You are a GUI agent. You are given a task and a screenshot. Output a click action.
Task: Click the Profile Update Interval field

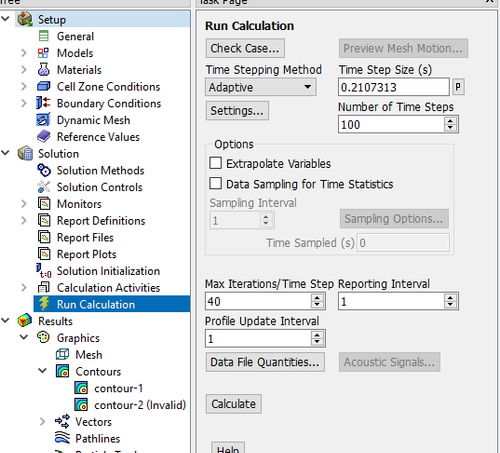[258, 338]
